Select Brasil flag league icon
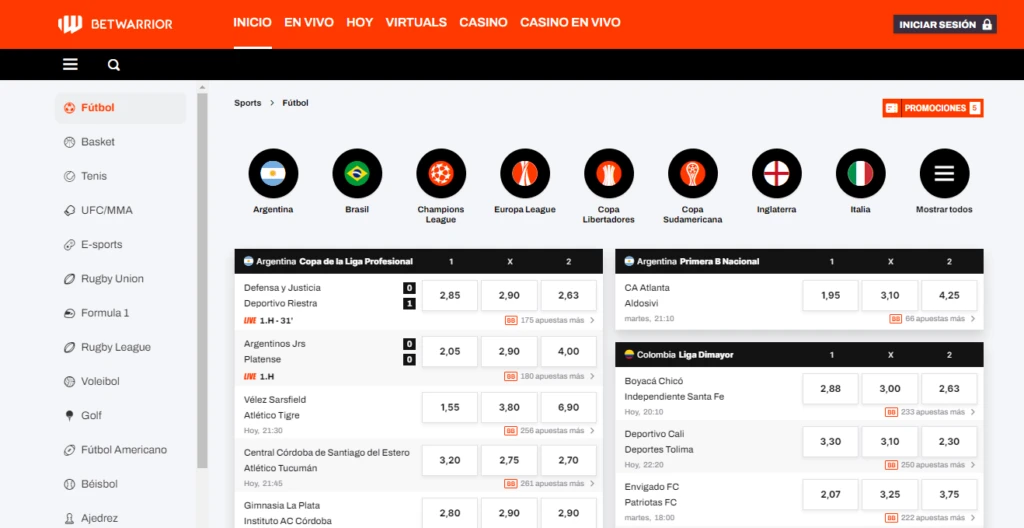The width and height of the screenshot is (1024, 528). click(x=357, y=173)
